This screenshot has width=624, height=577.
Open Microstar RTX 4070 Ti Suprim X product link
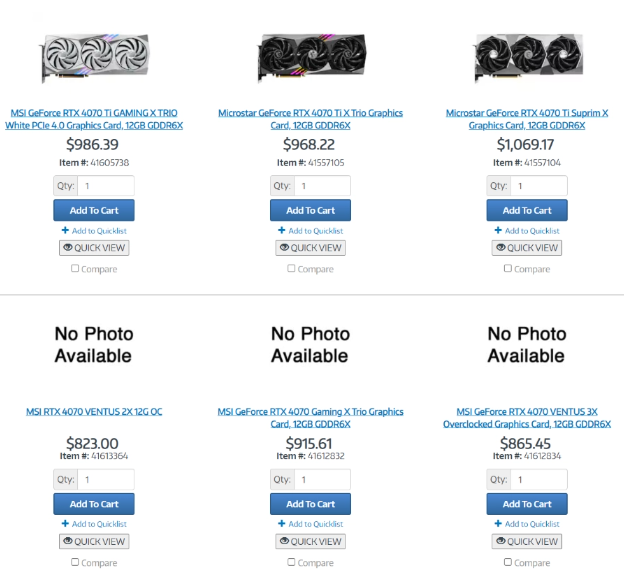click(x=526, y=119)
